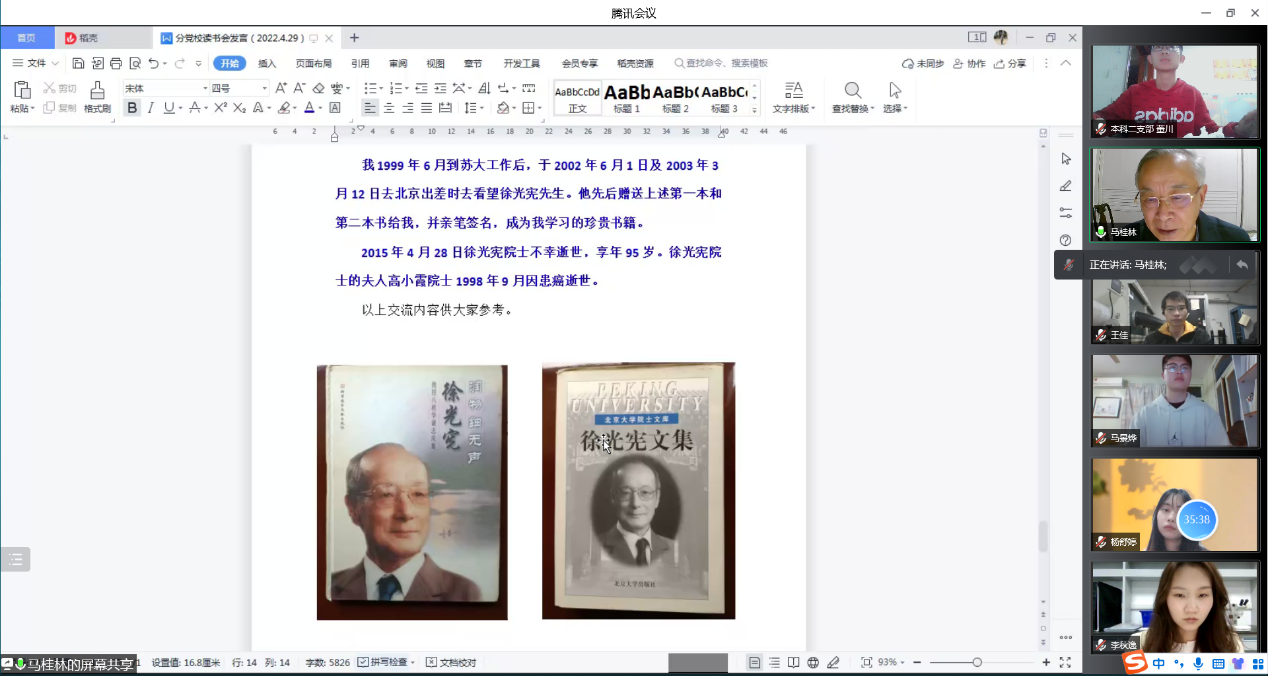Switch to the Review (审阅) tab

click(x=398, y=63)
